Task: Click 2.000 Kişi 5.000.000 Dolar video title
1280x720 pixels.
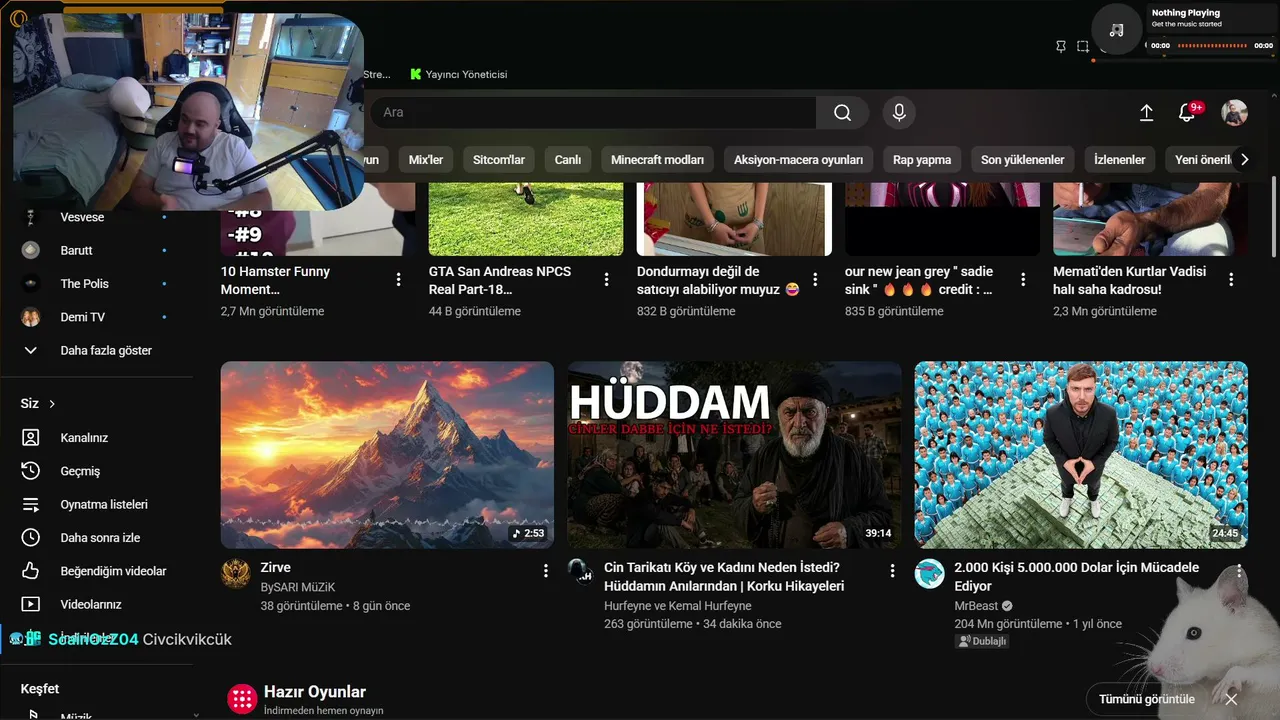Action: (x=1076, y=577)
